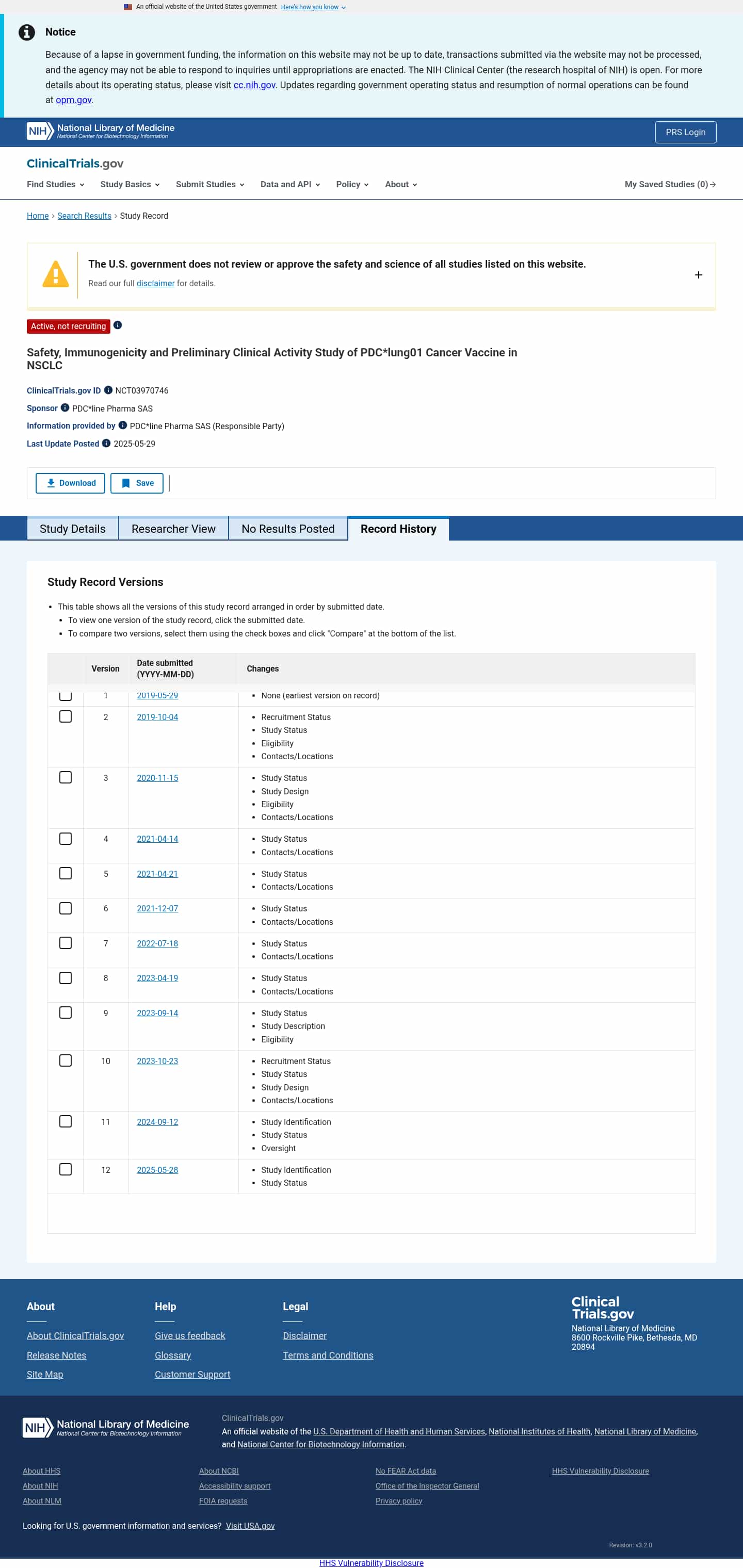Switch to the Study Details tab
This screenshot has height=1568, width=743.
[x=72, y=528]
